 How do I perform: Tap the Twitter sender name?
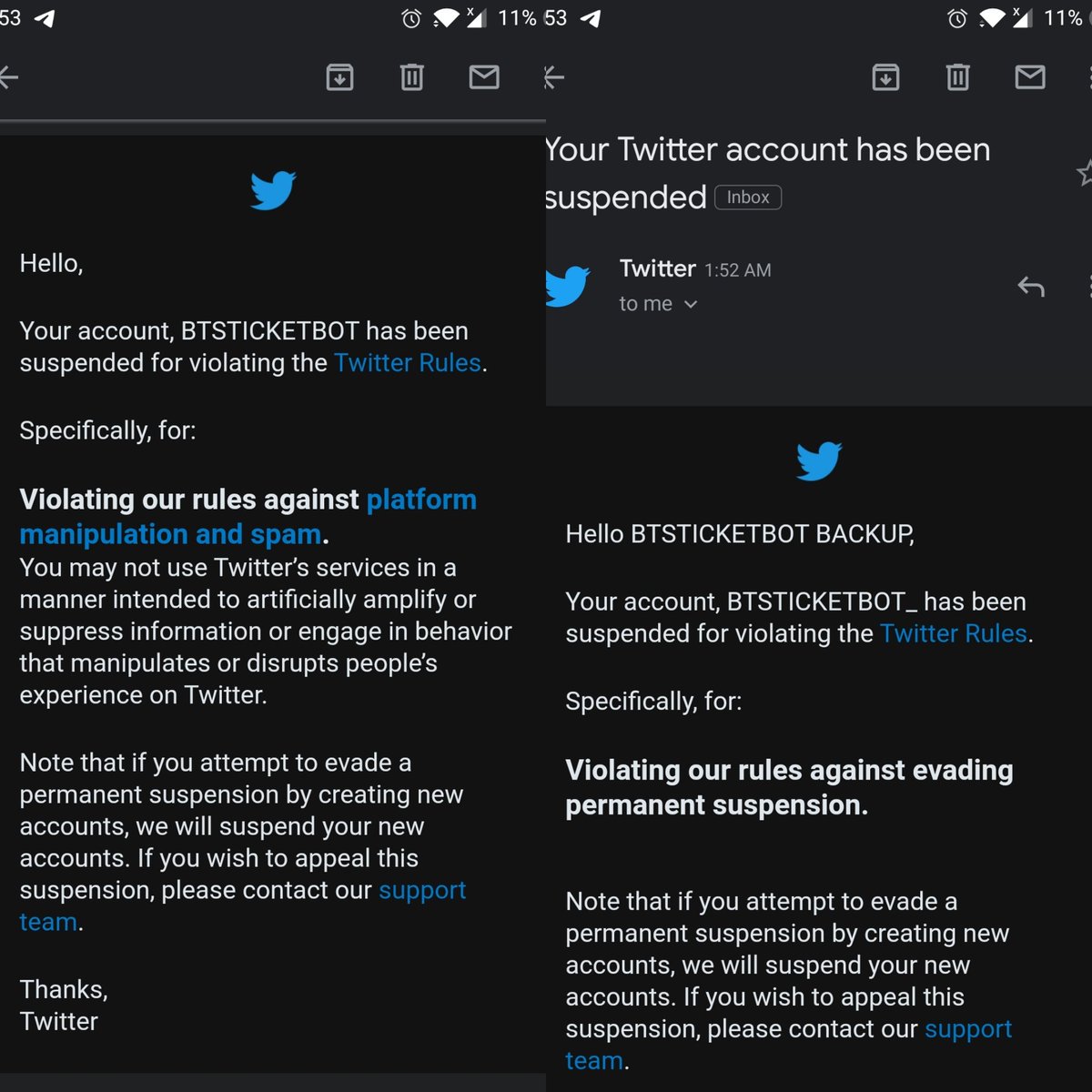657,268
